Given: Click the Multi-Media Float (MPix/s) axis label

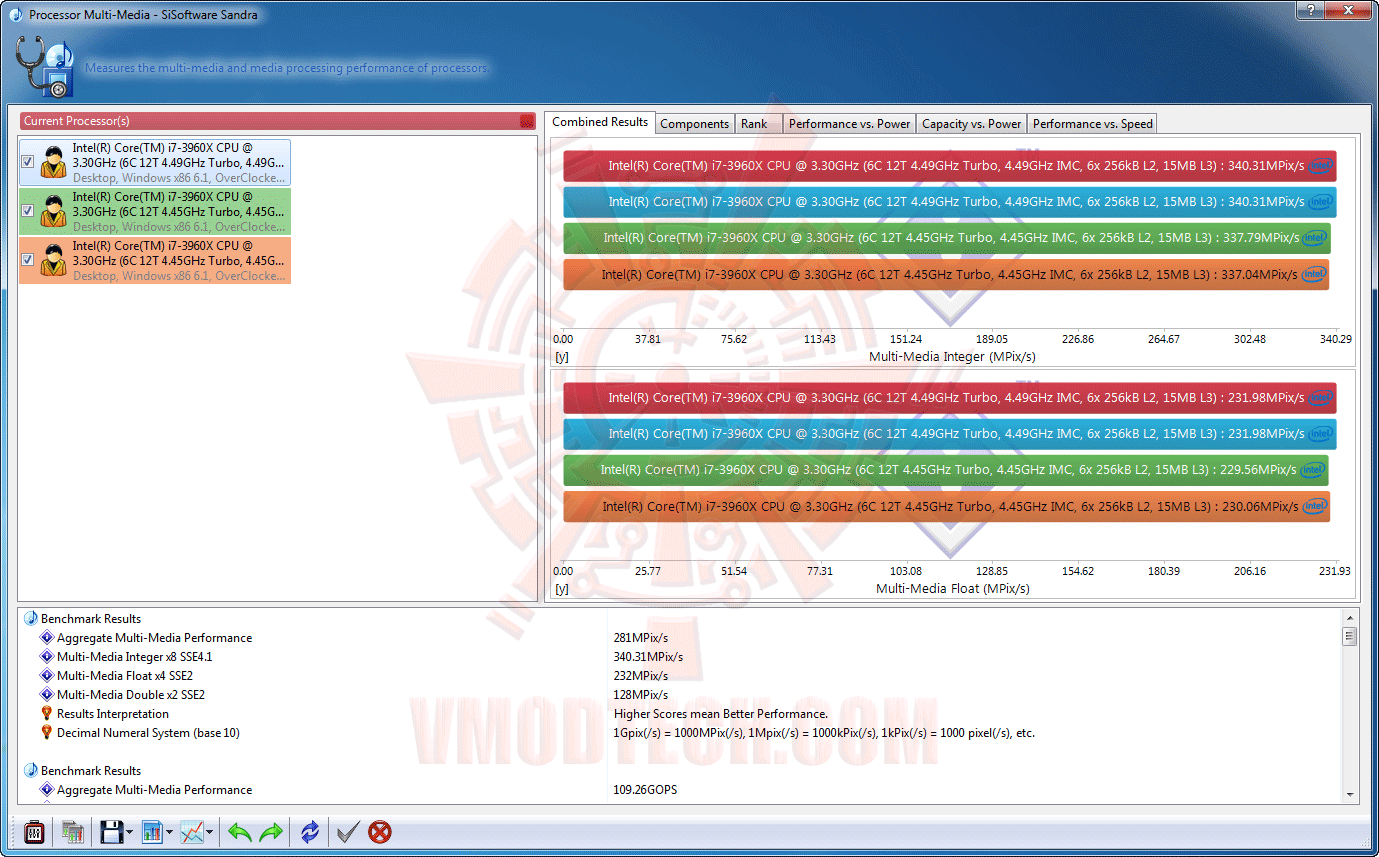Looking at the screenshot, I should pos(953,588).
